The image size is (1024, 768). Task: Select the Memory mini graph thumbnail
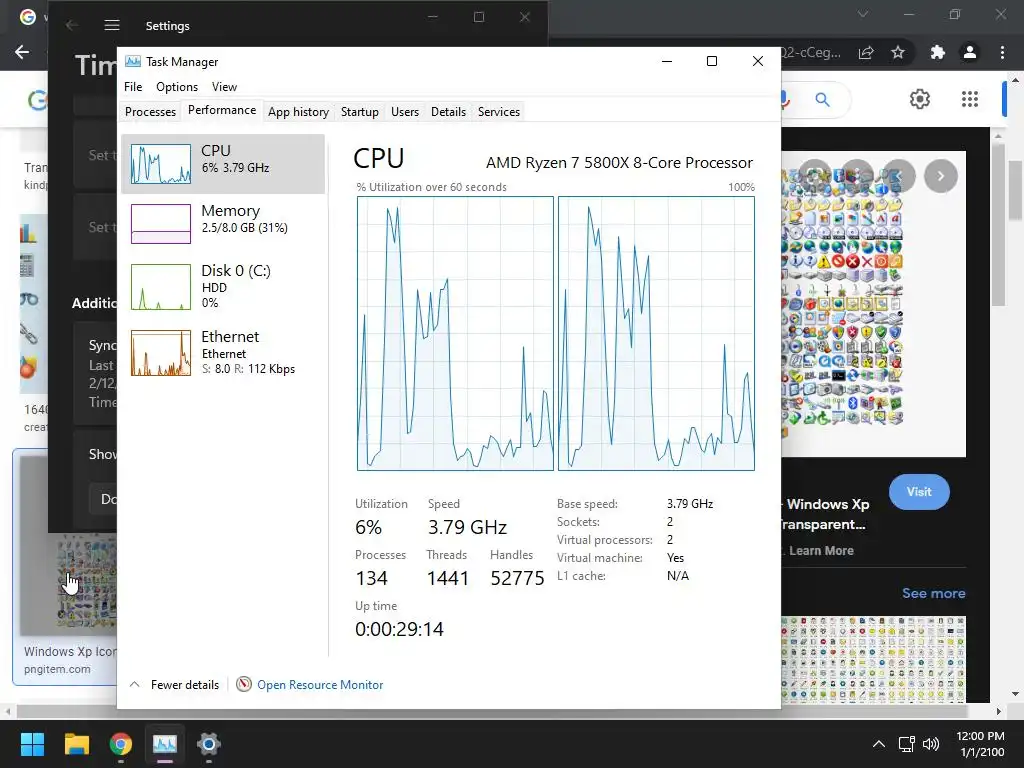click(x=161, y=223)
